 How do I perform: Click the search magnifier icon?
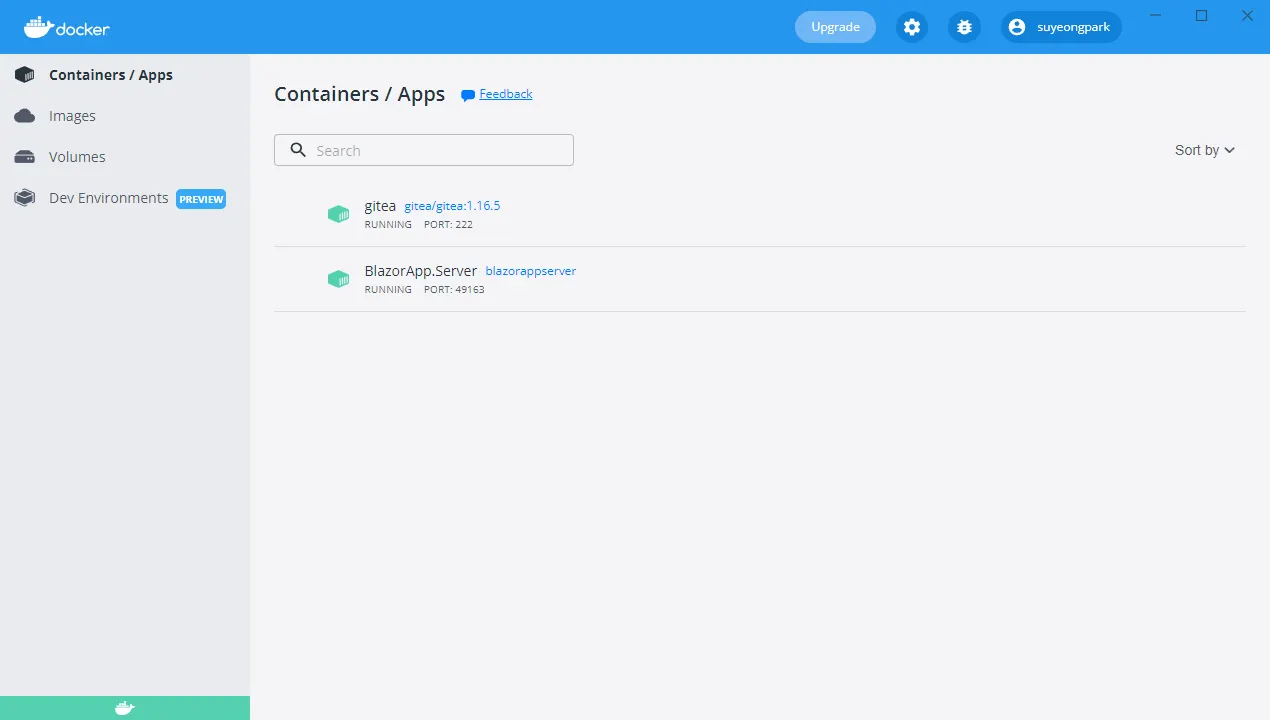(x=298, y=150)
